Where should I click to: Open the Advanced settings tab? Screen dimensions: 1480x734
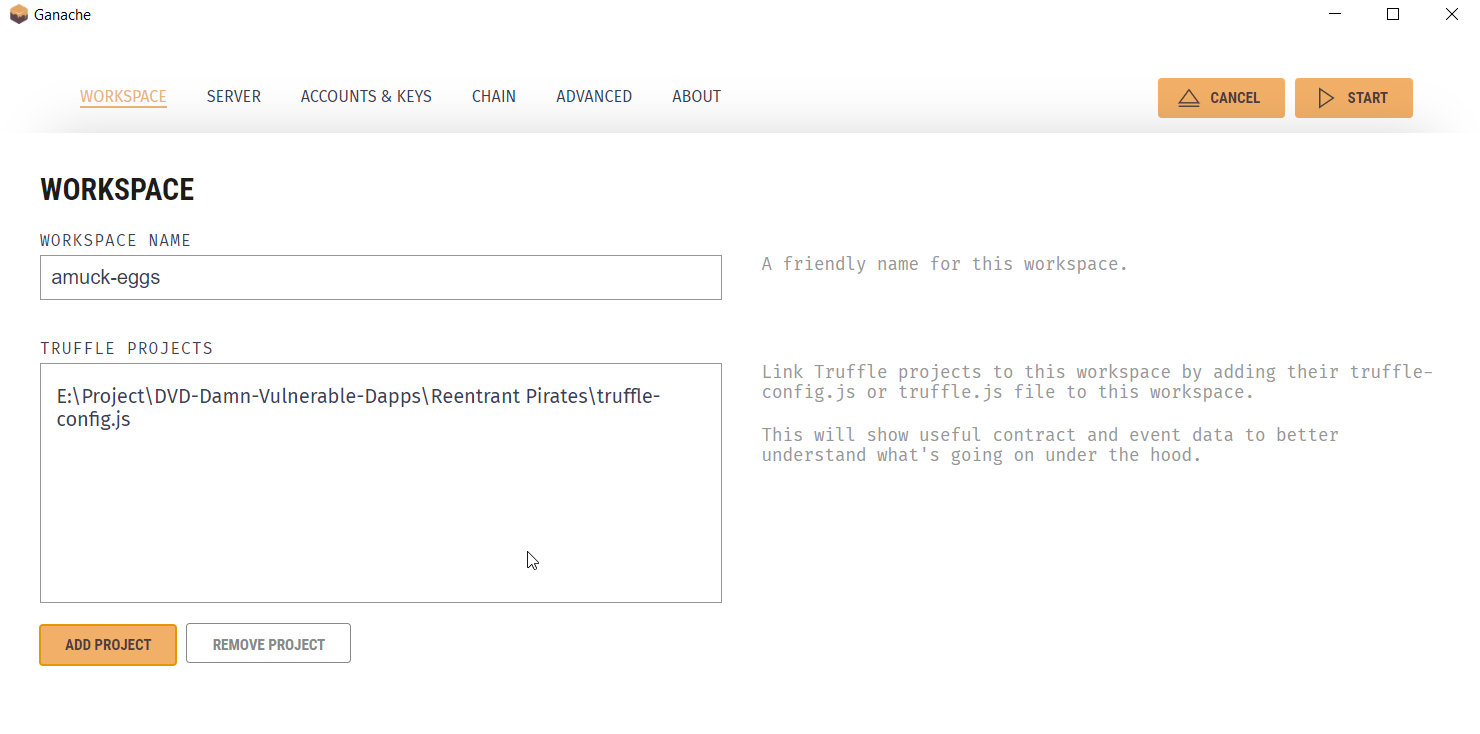[594, 97]
